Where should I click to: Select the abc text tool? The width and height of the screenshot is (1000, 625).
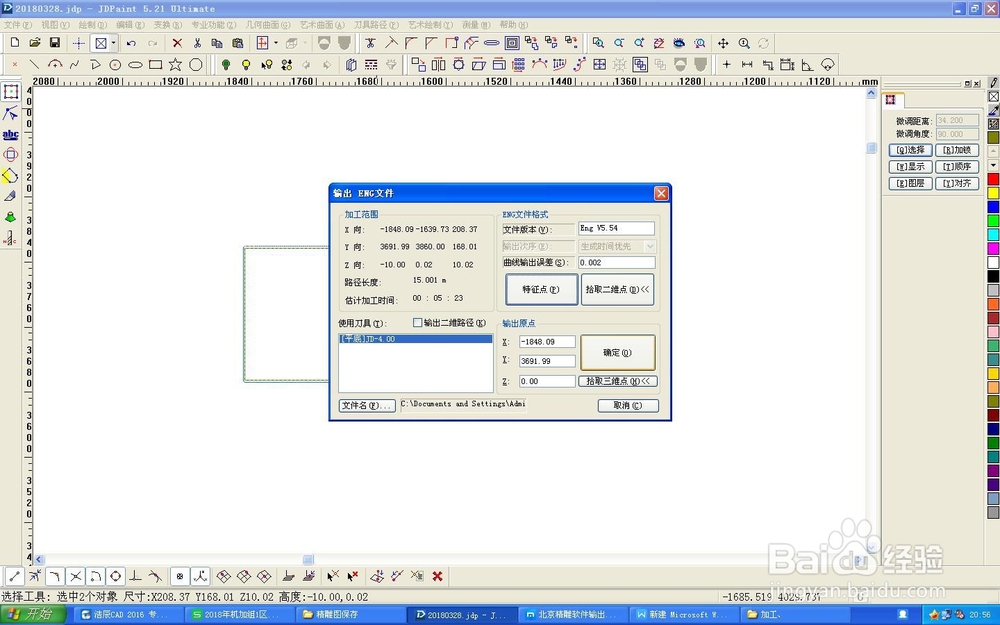click(x=10, y=134)
